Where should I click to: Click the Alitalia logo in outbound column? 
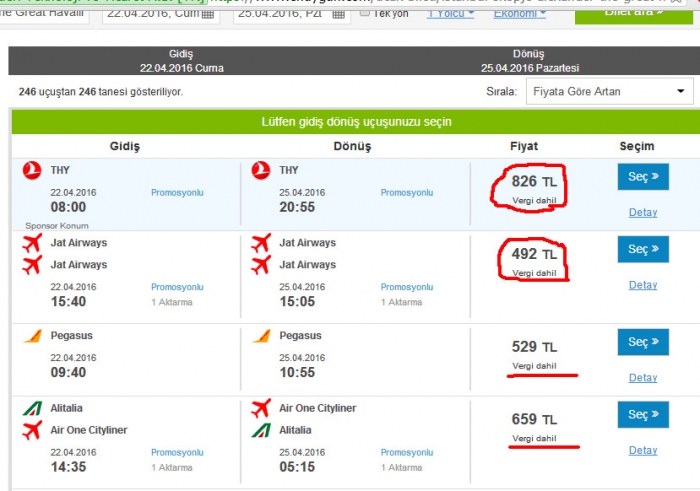[32, 408]
